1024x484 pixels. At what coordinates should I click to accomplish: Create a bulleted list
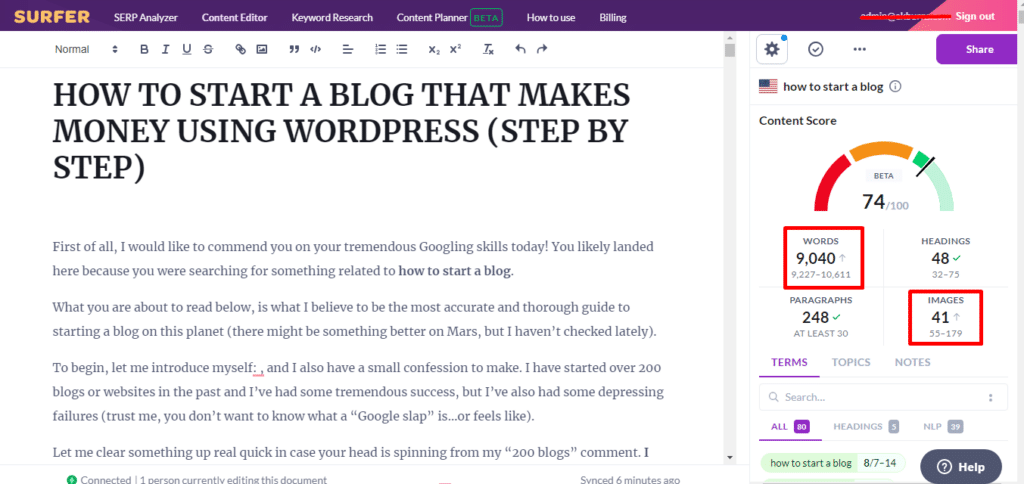[402, 49]
